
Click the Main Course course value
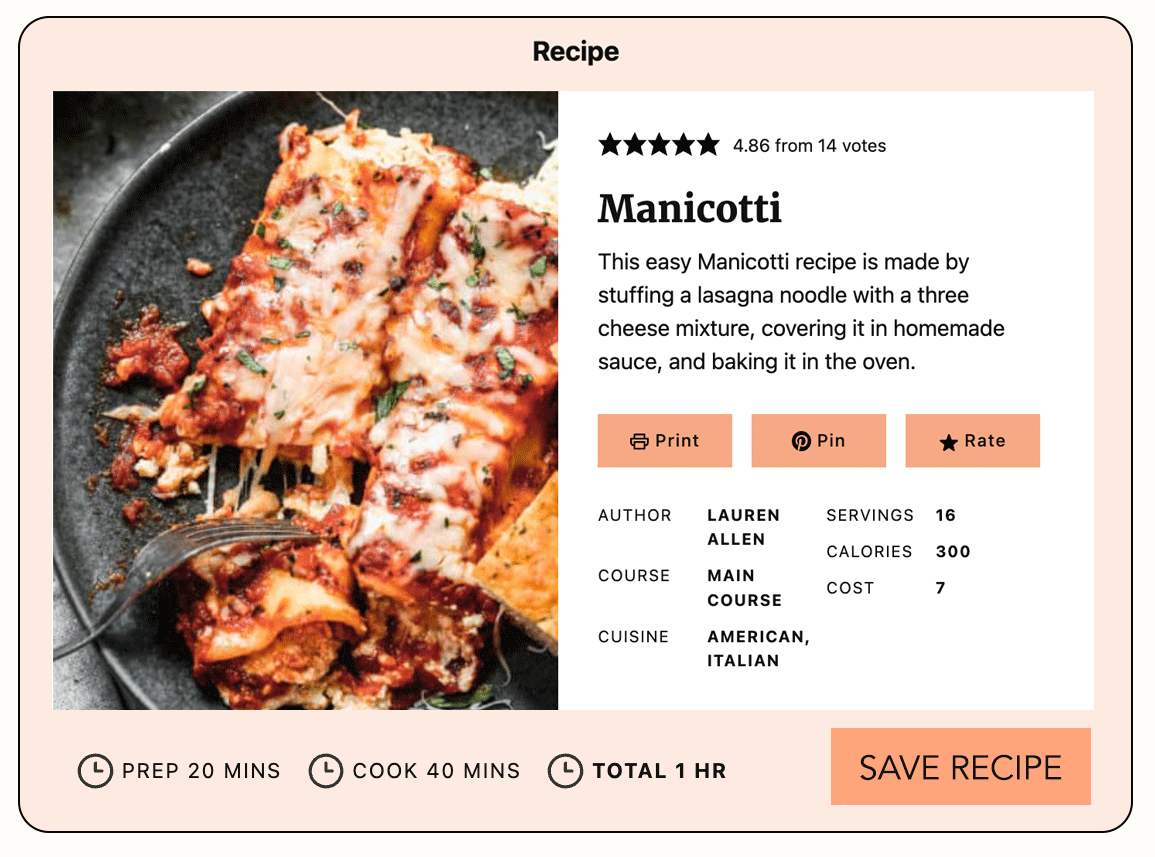744,588
